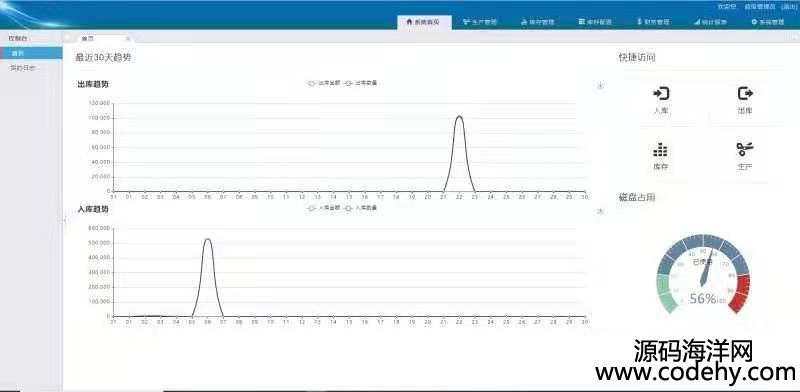
Task: Open the gear icon 系统管理 menu
Action: 767,22
